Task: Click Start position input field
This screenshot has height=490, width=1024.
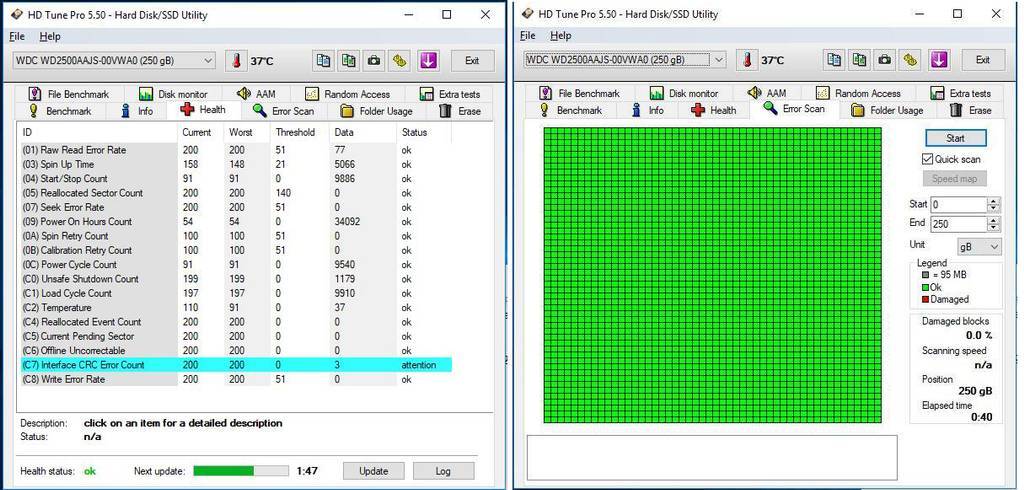Action: point(959,204)
